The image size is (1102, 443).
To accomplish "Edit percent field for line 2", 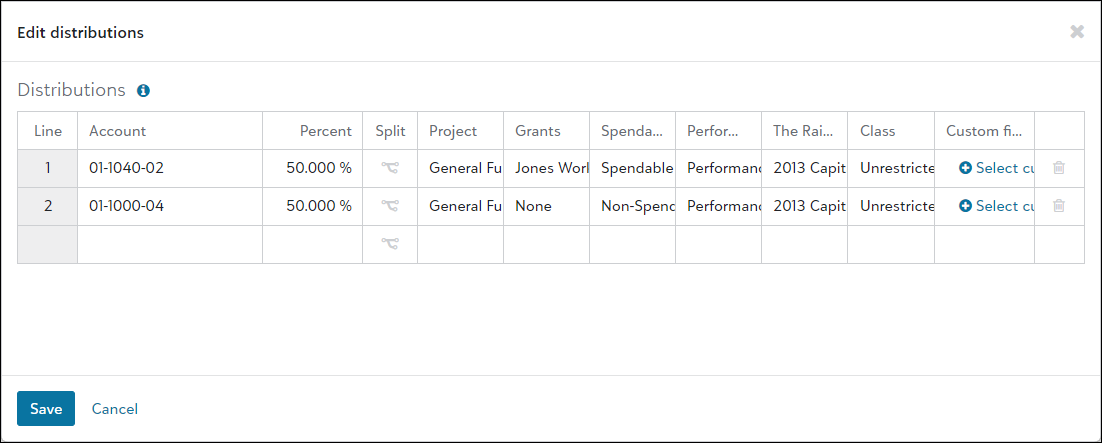I will tap(312, 206).
